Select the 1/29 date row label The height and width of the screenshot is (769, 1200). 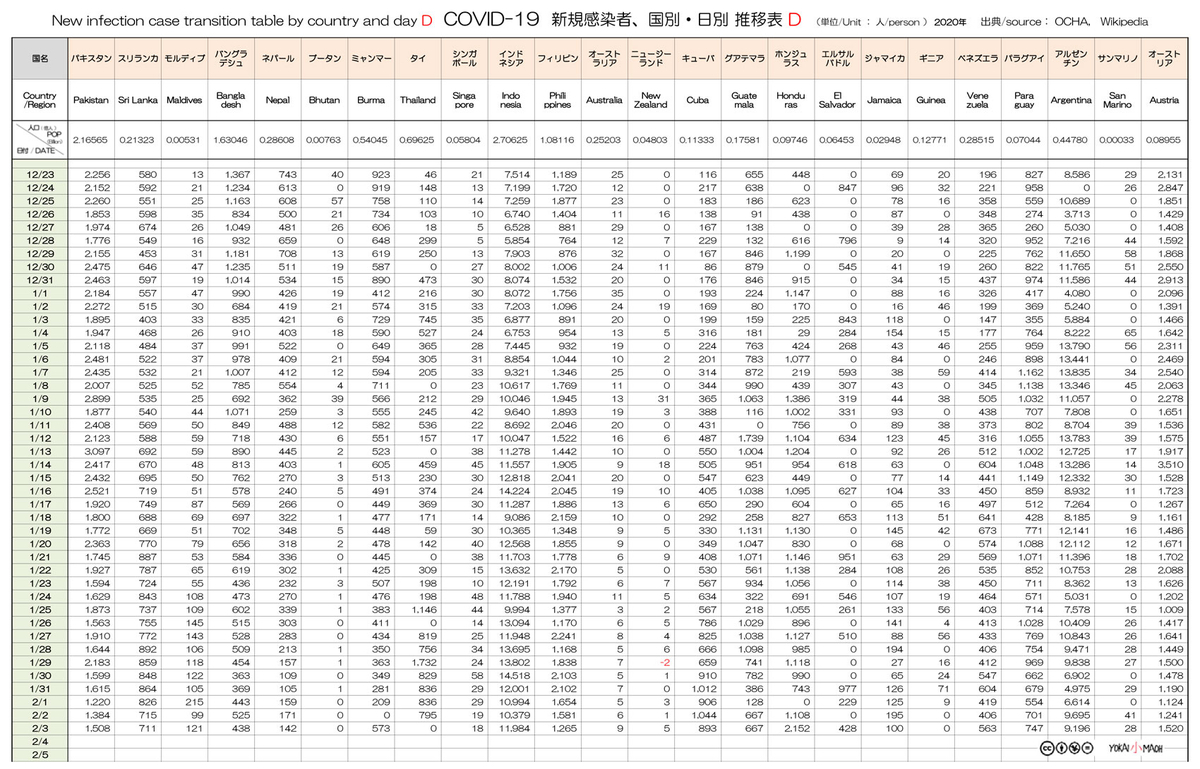[x=40, y=664]
